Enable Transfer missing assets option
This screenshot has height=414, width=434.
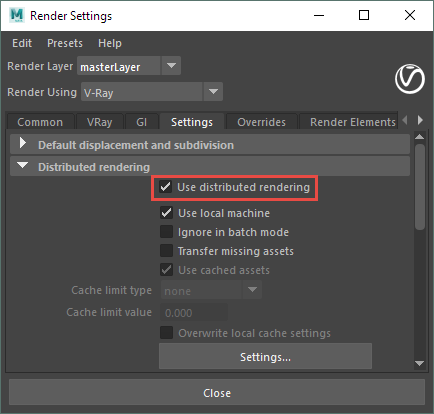click(166, 251)
